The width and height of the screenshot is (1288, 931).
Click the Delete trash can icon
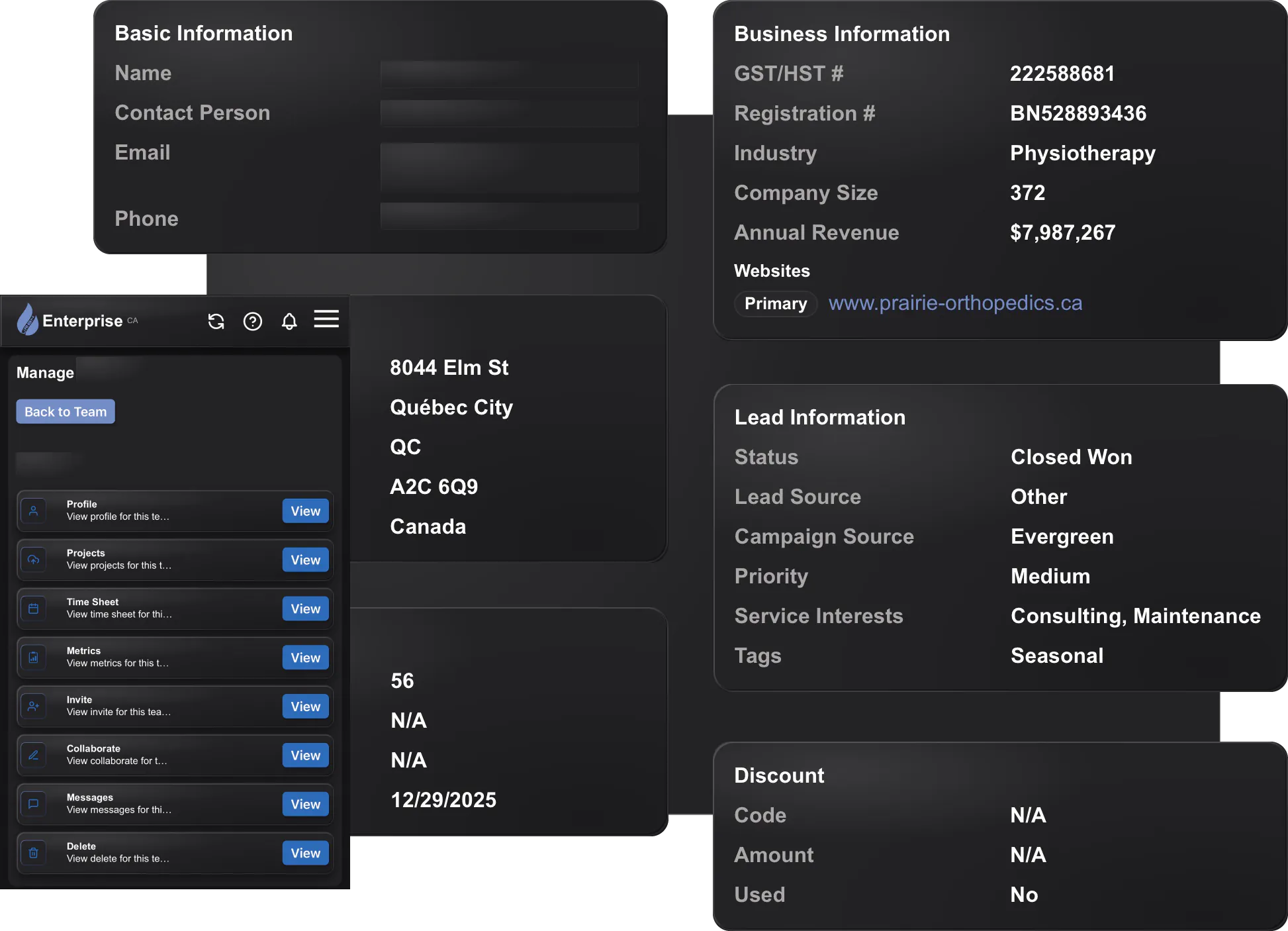(x=34, y=853)
